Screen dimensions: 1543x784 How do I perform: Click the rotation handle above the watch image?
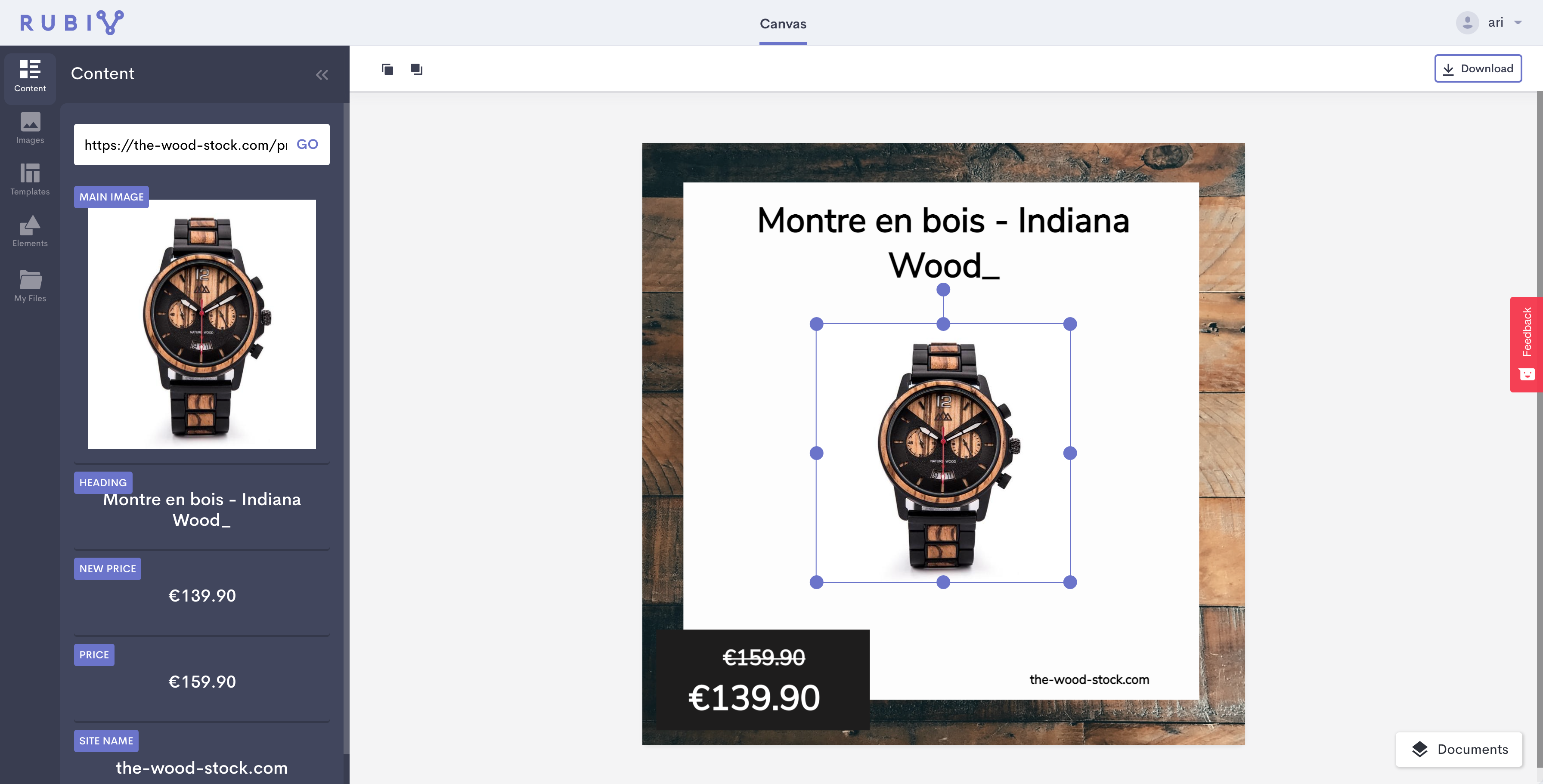(x=943, y=290)
